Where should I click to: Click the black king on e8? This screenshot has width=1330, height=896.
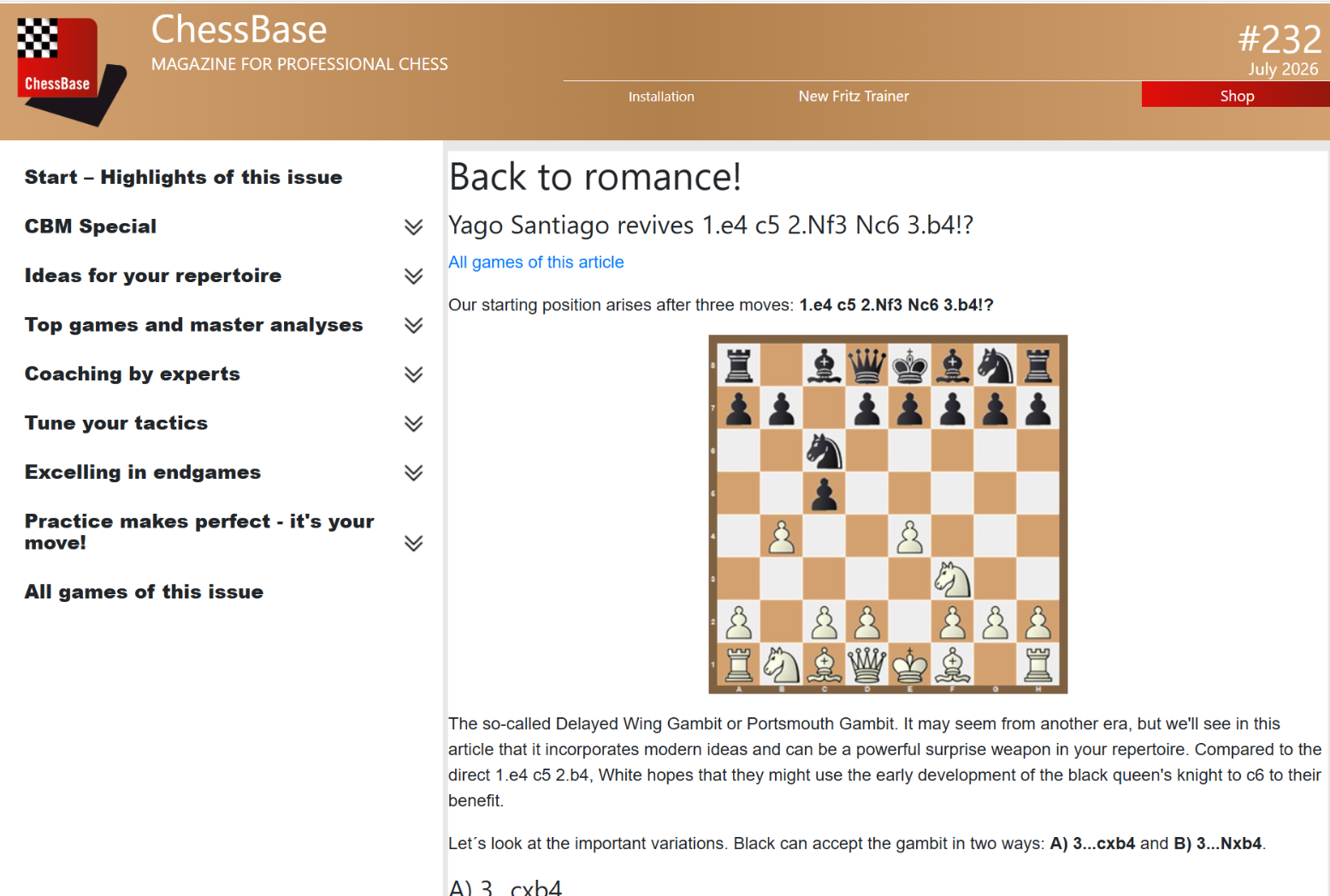(910, 365)
